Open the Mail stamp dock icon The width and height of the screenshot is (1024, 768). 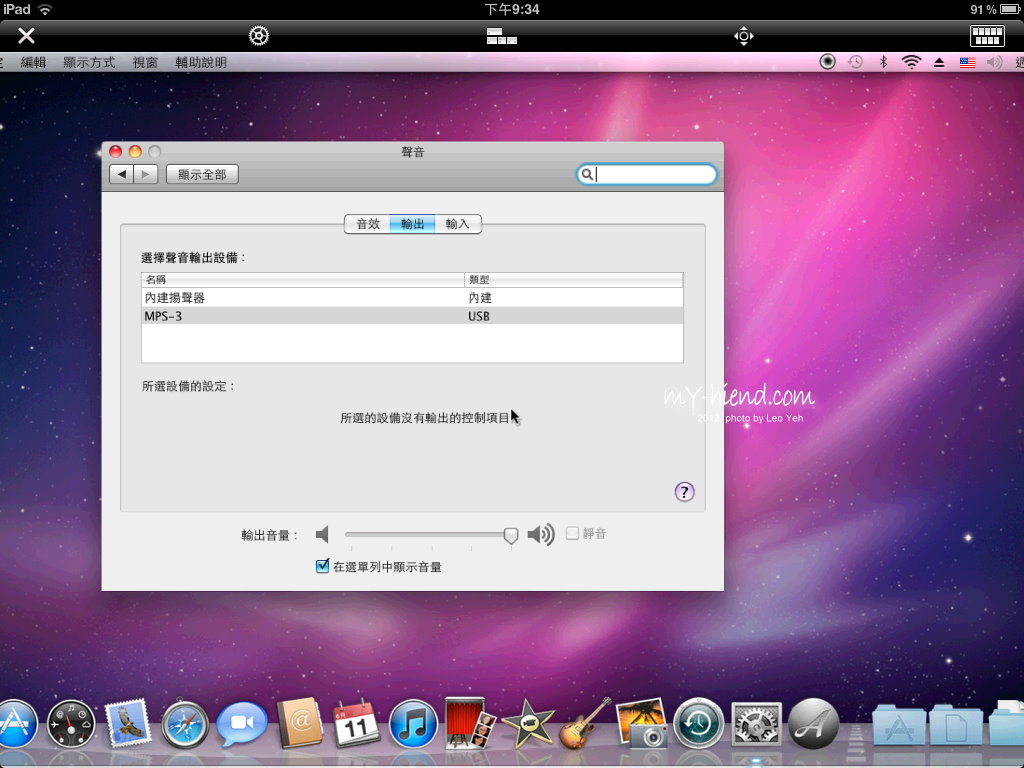[x=128, y=722]
